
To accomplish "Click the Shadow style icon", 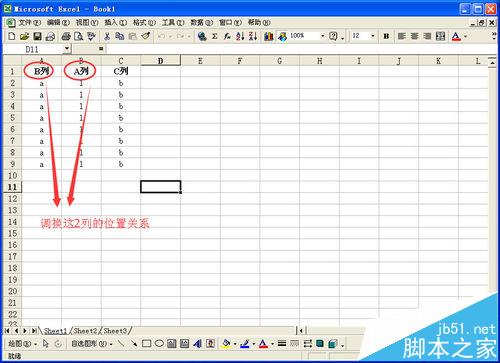I will coord(320,344).
